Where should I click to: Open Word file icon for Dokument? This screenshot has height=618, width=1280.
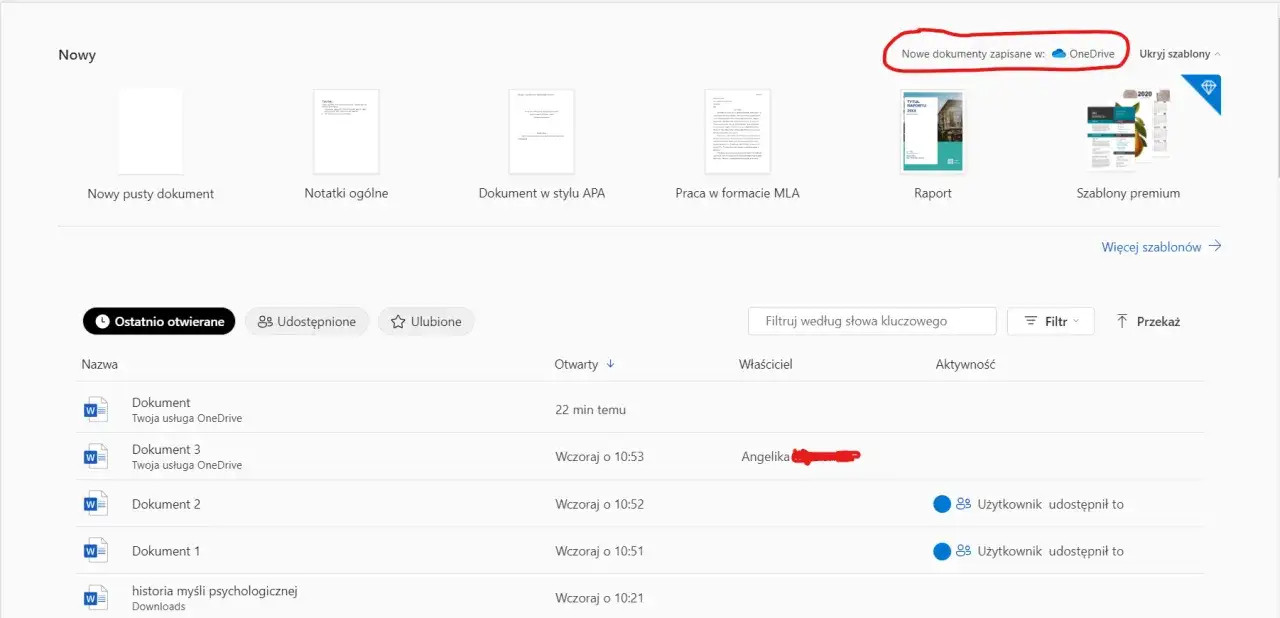pyautogui.click(x=95, y=410)
